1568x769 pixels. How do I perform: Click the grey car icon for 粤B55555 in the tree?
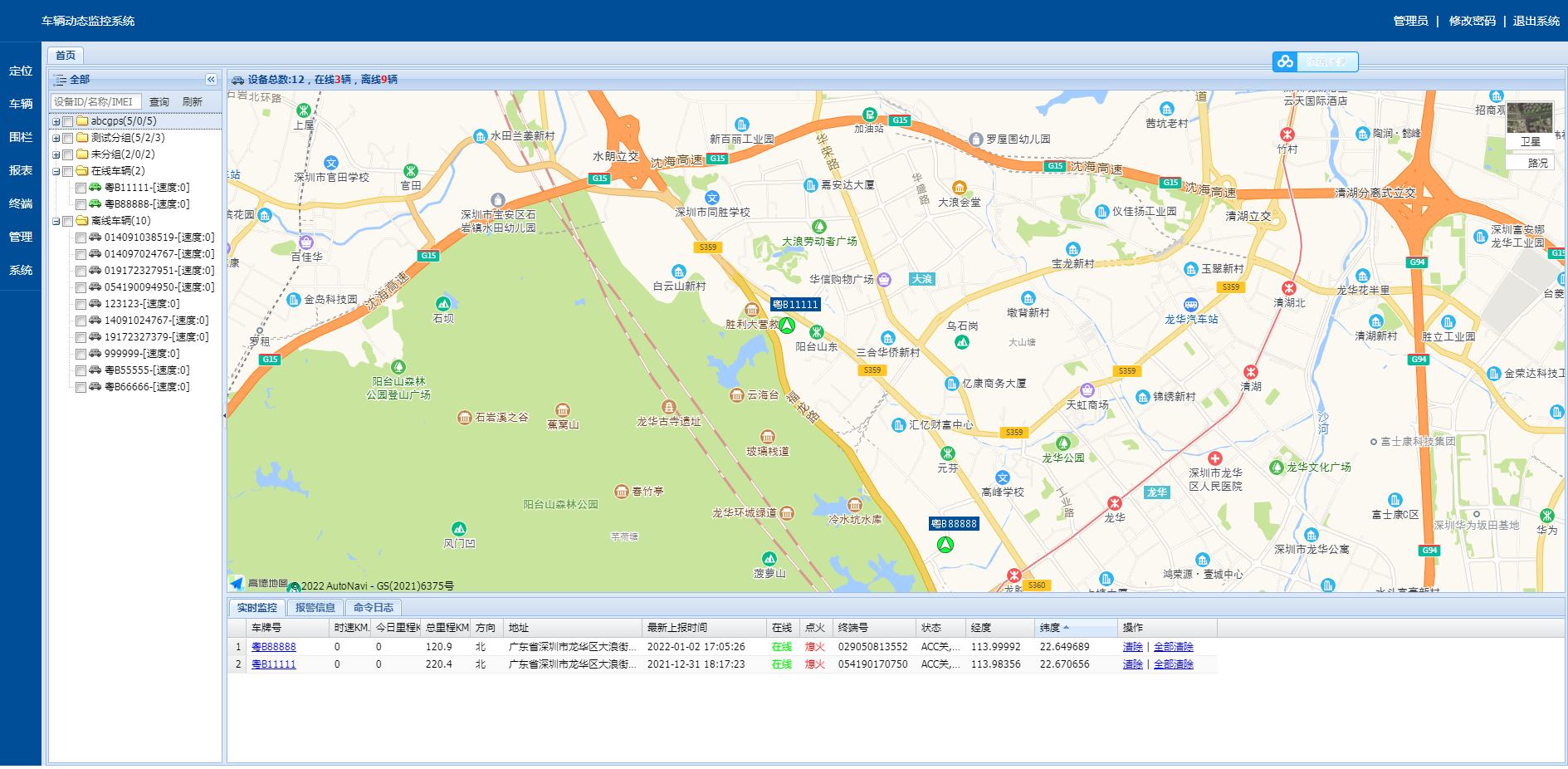point(95,370)
